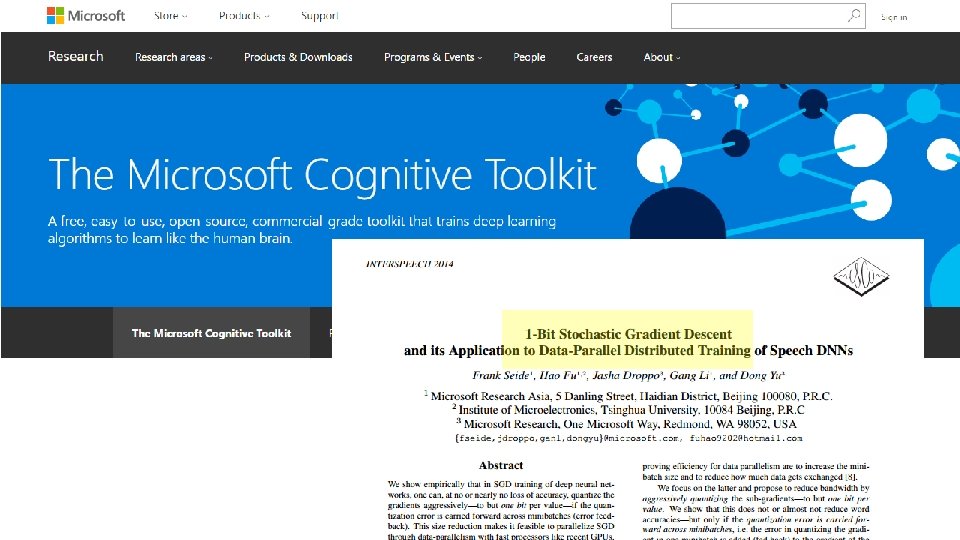
Task: Click the authors' email address line
Action: (628, 438)
